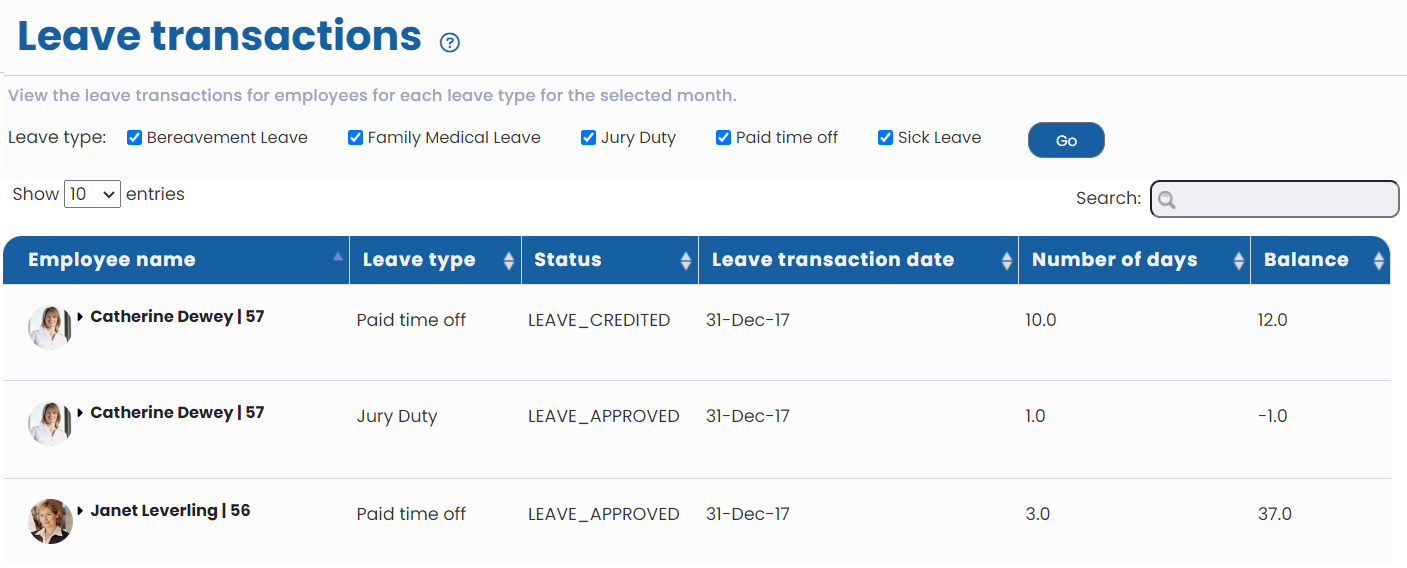Click the help question mark icon

[450, 42]
